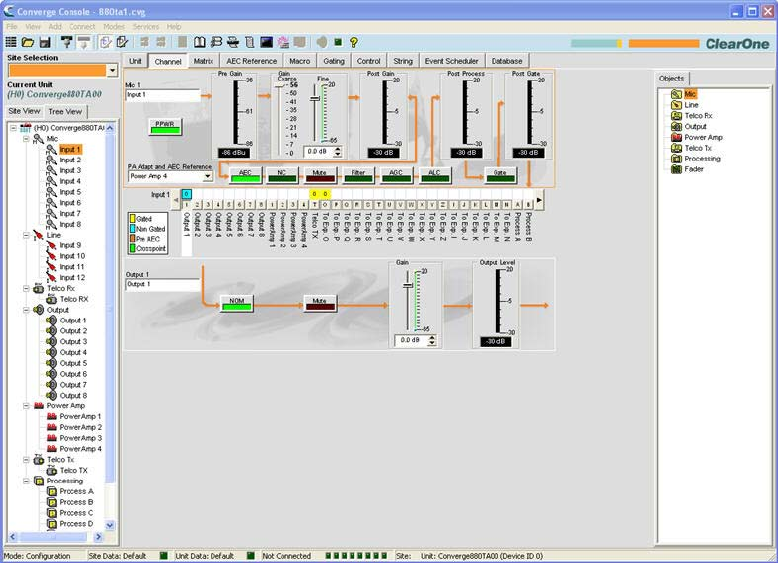The height and width of the screenshot is (563, 778).
Task: Click the save floppy disk toolbar icon
Action: click(44, 42)
